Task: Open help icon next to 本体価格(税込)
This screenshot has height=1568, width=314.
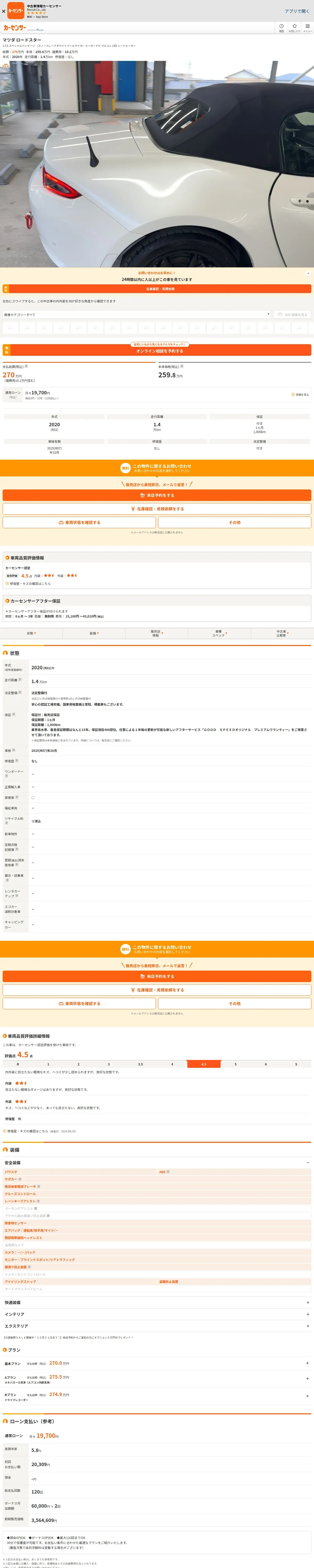Action: (x=182, y=366)
